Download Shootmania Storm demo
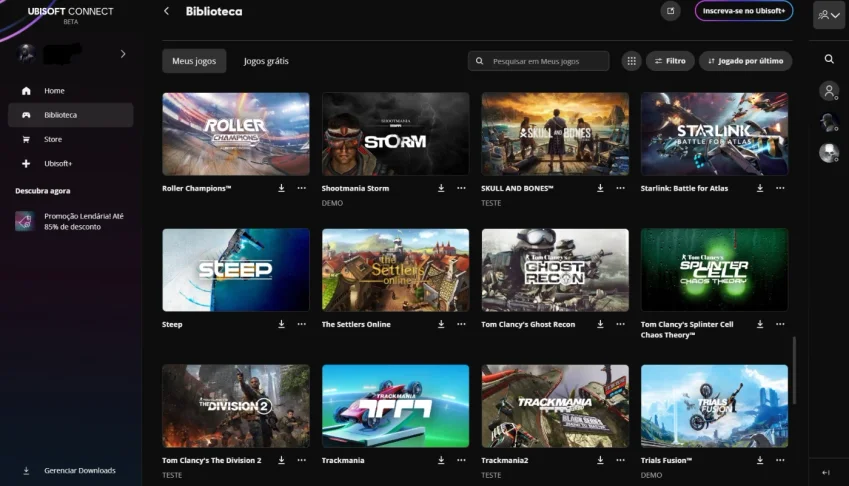This screenshot has height=486, width=849. coord(441,188)
